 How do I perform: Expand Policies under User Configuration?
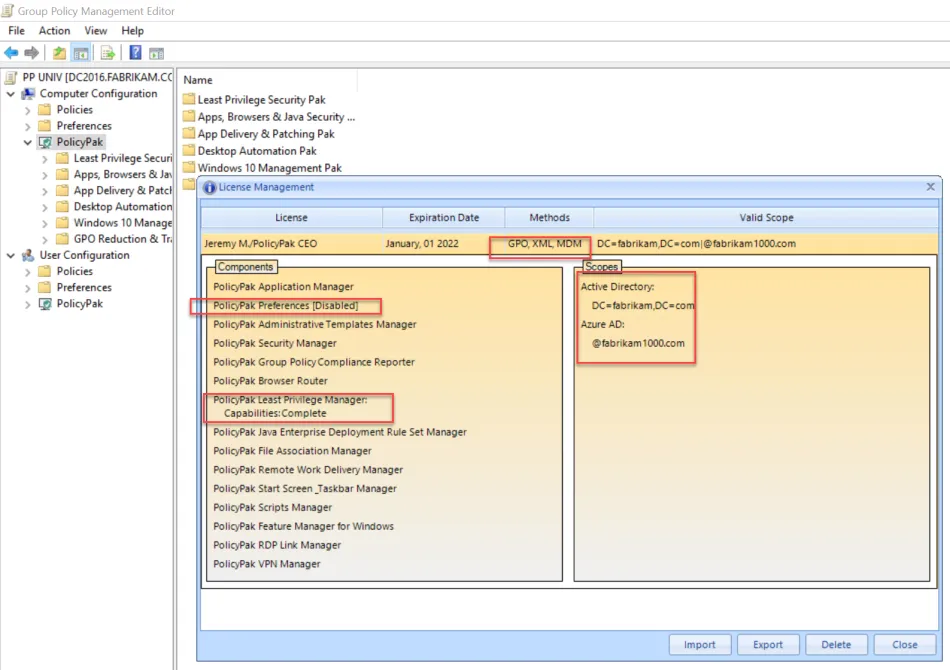click(27, 273)
